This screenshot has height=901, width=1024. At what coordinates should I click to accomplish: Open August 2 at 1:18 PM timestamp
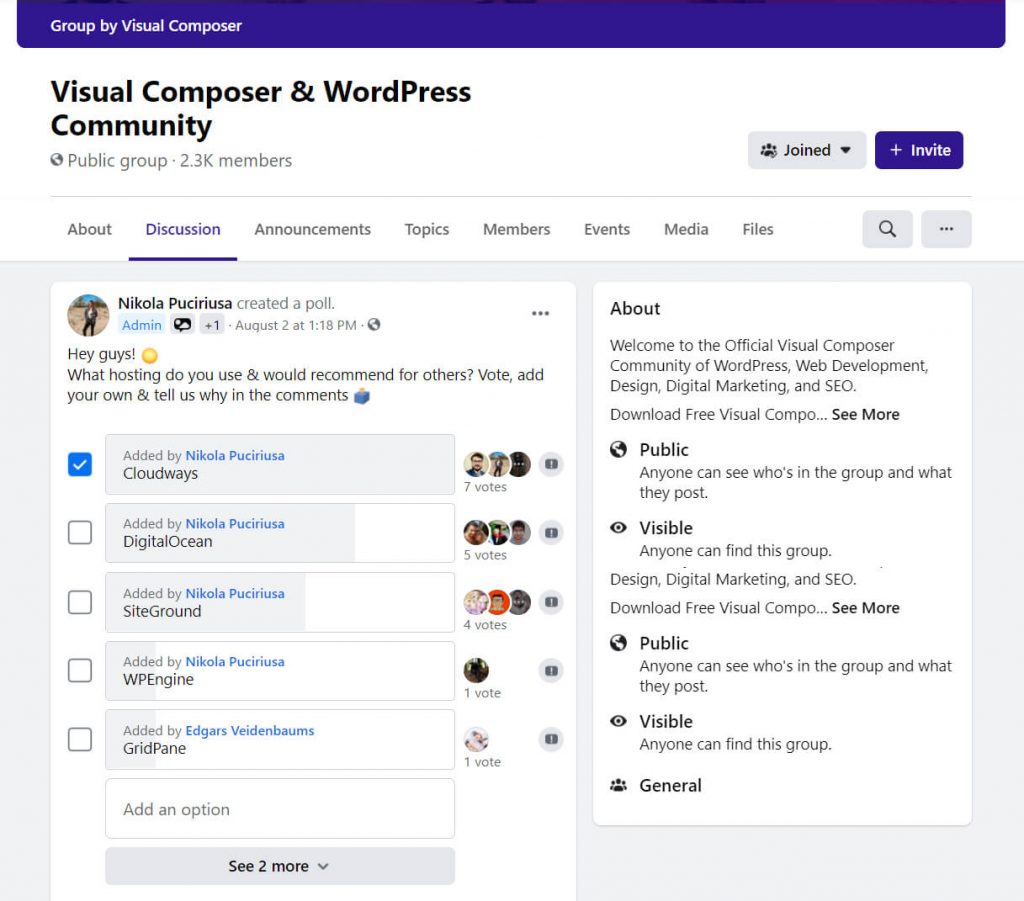click(x=296, y=325)
